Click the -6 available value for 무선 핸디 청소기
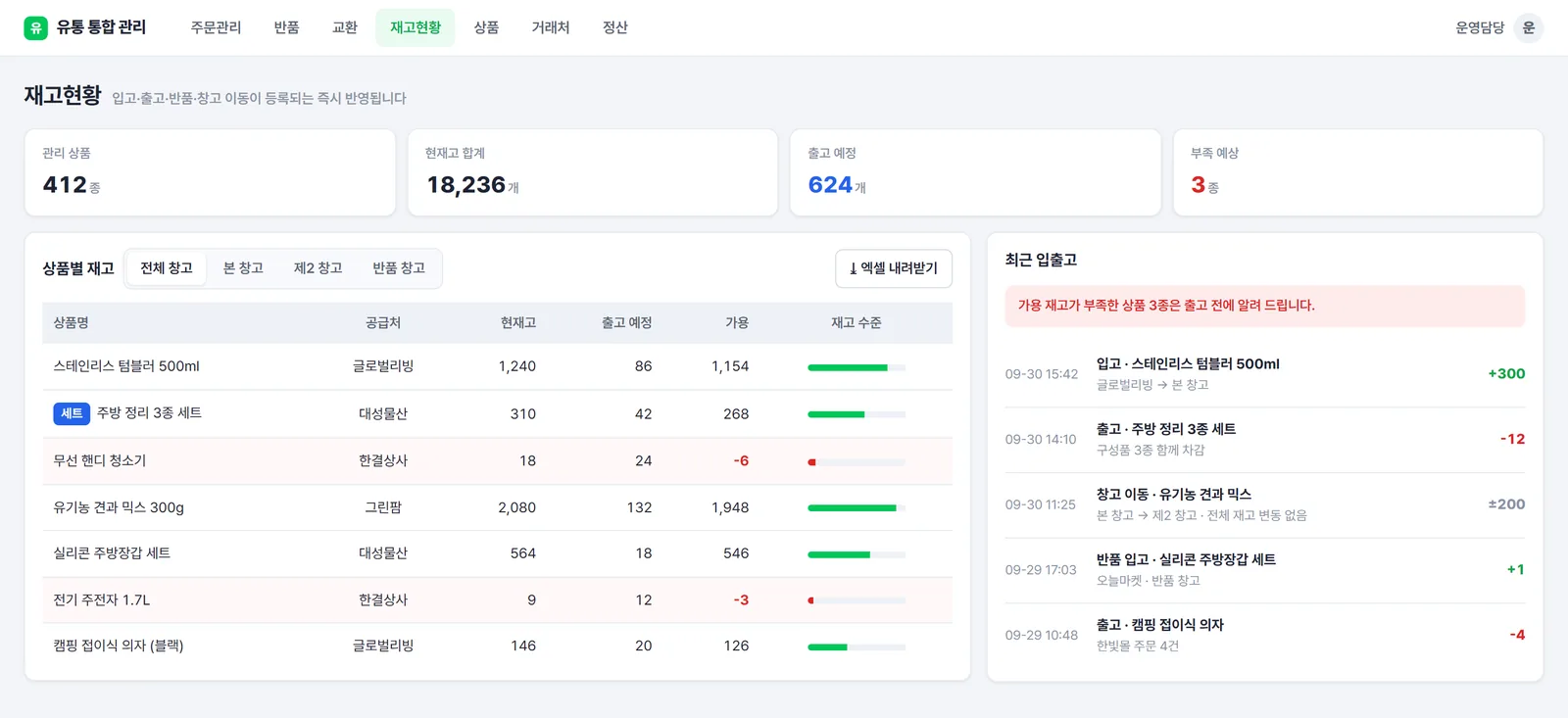Viewport: 1568px width, 718px height. (741, 460)
